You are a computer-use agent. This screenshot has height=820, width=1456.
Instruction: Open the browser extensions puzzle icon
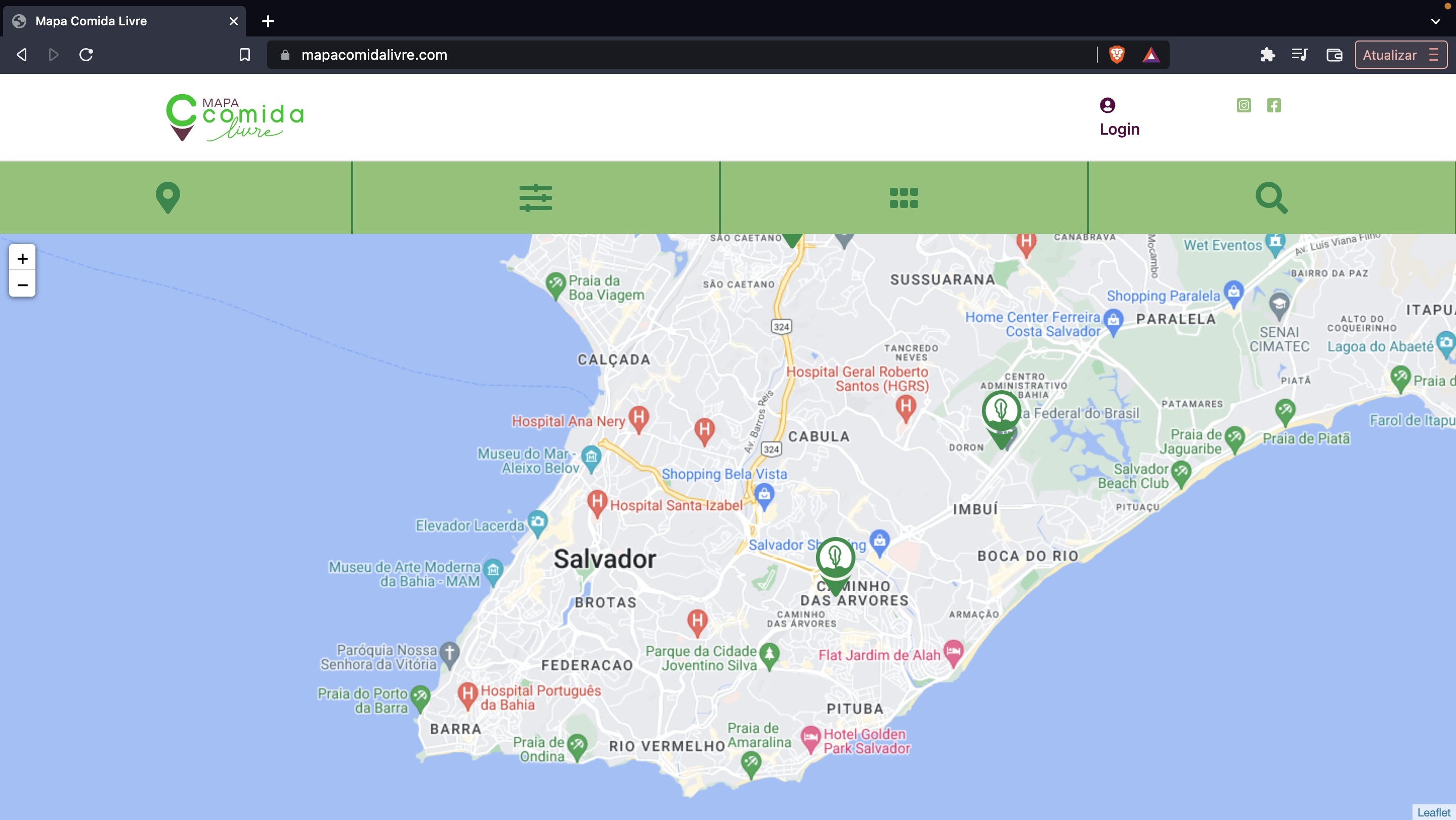pyautogui.click(x=1267, y=55)
